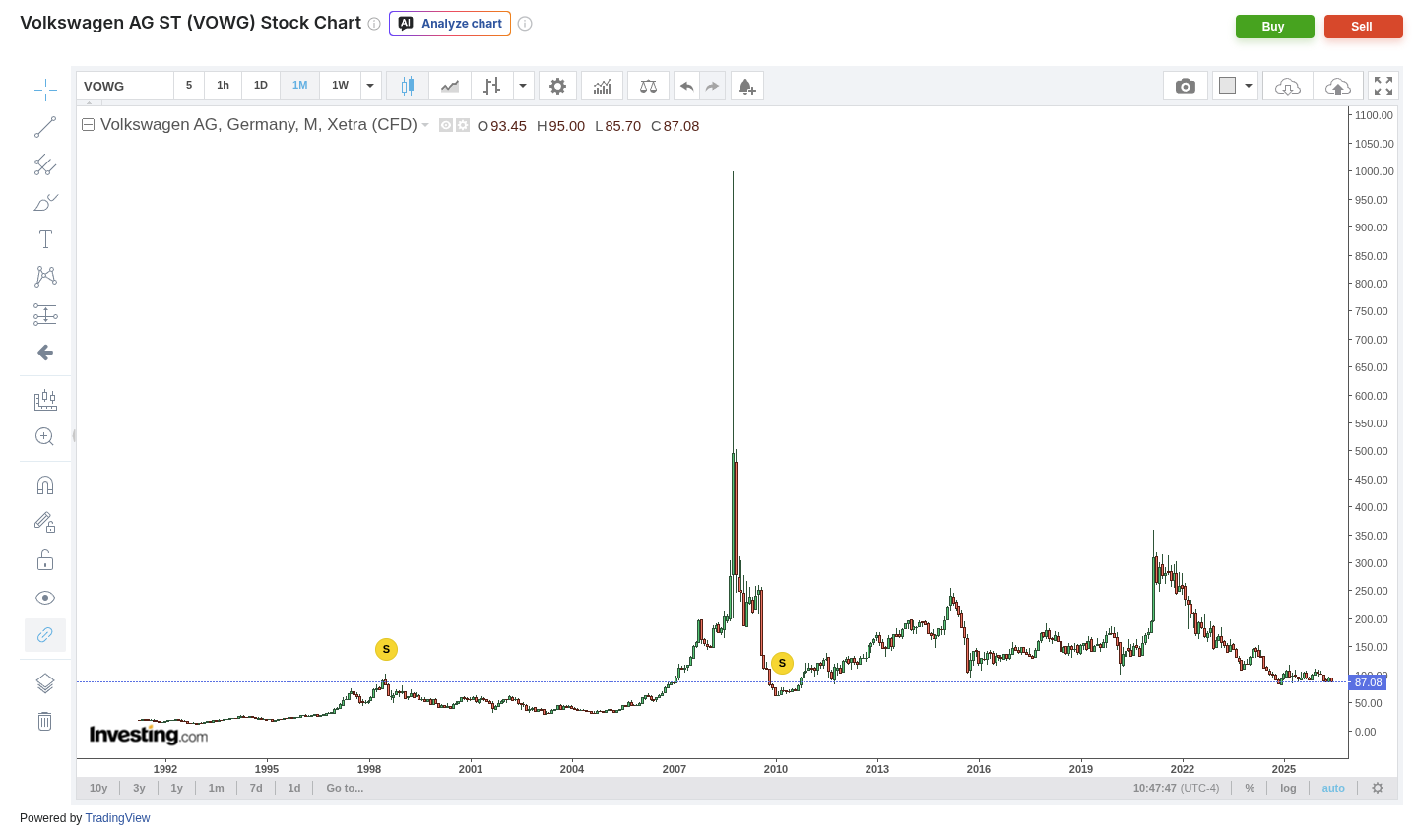The image size is (1415, 840).
Task: Enter fullscreen chart mode
Action: (x=1383, y=86)
